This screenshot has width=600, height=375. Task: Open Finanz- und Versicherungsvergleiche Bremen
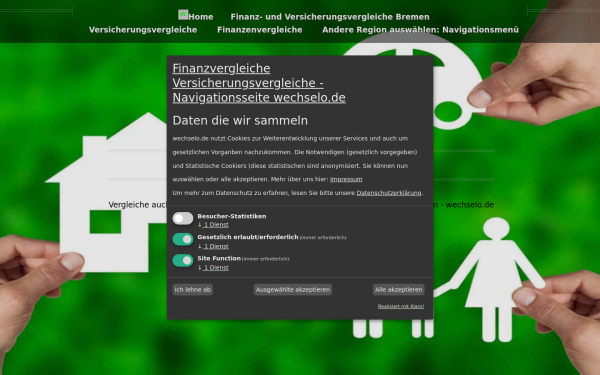330,17
